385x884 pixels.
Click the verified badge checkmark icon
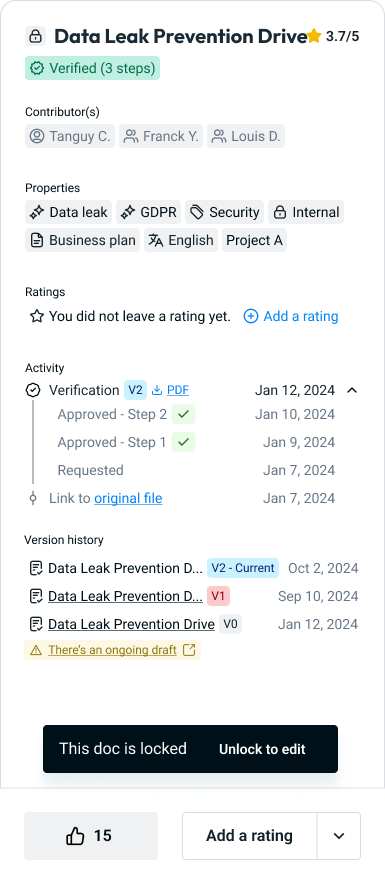(x=37, y=68)
